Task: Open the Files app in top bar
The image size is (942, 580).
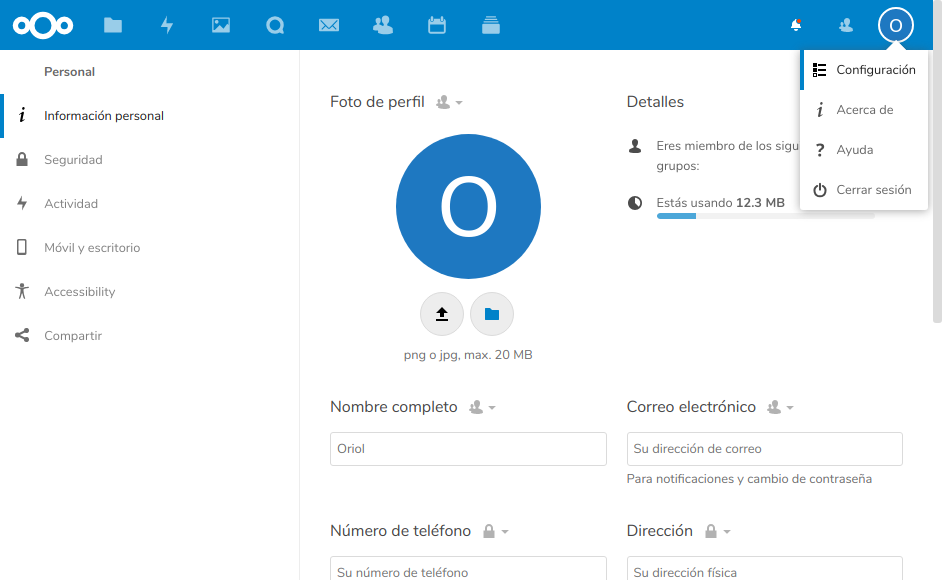Action: point(113,25)
